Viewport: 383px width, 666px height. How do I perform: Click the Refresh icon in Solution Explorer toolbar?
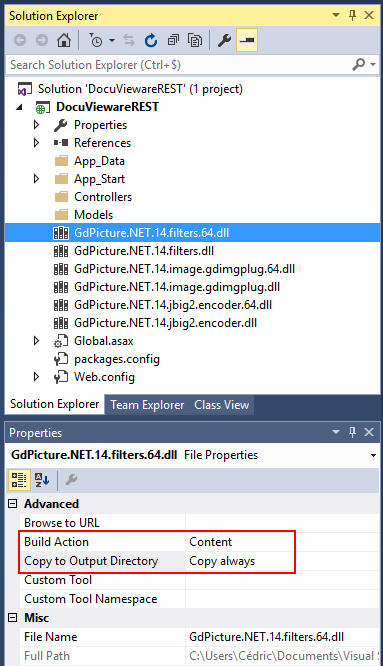[151, 40]
